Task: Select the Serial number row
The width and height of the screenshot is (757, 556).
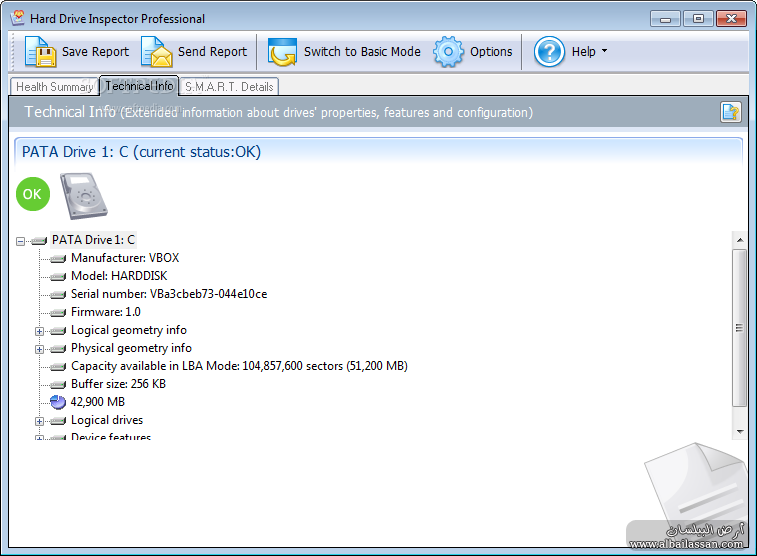Action: coord(169,294)
